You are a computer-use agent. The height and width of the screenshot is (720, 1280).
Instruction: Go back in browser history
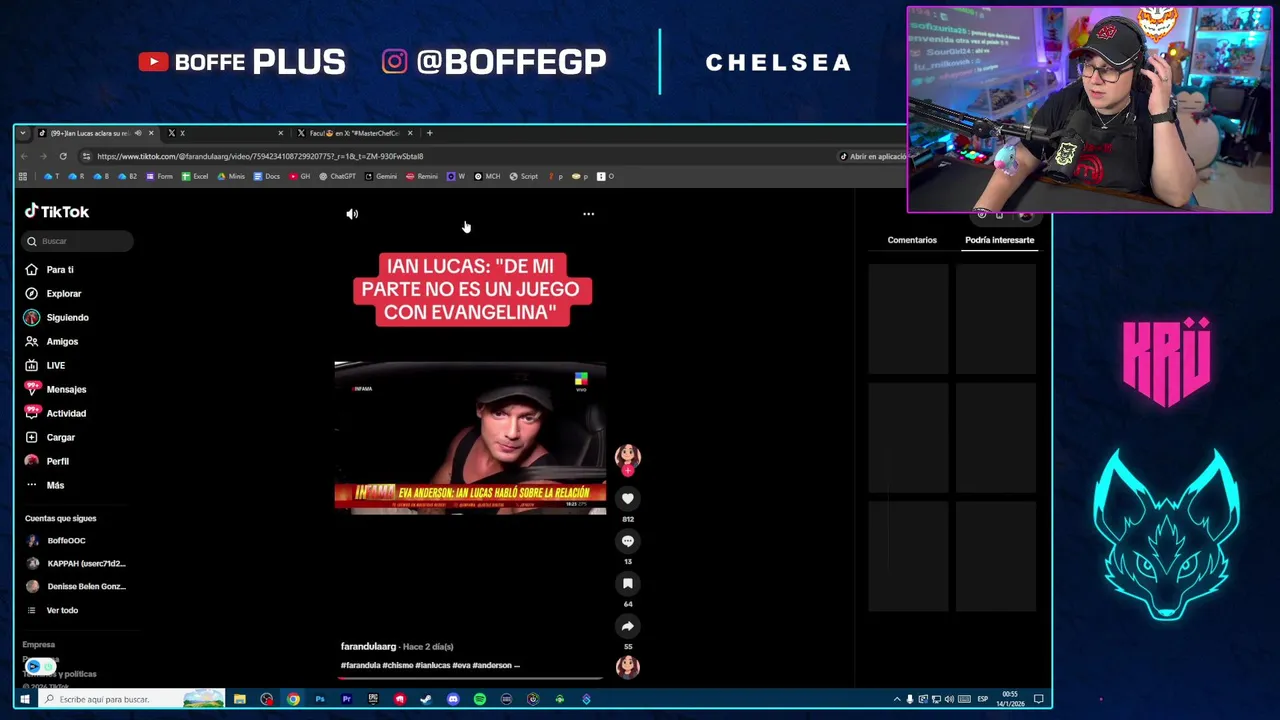[x=24, y=156]
